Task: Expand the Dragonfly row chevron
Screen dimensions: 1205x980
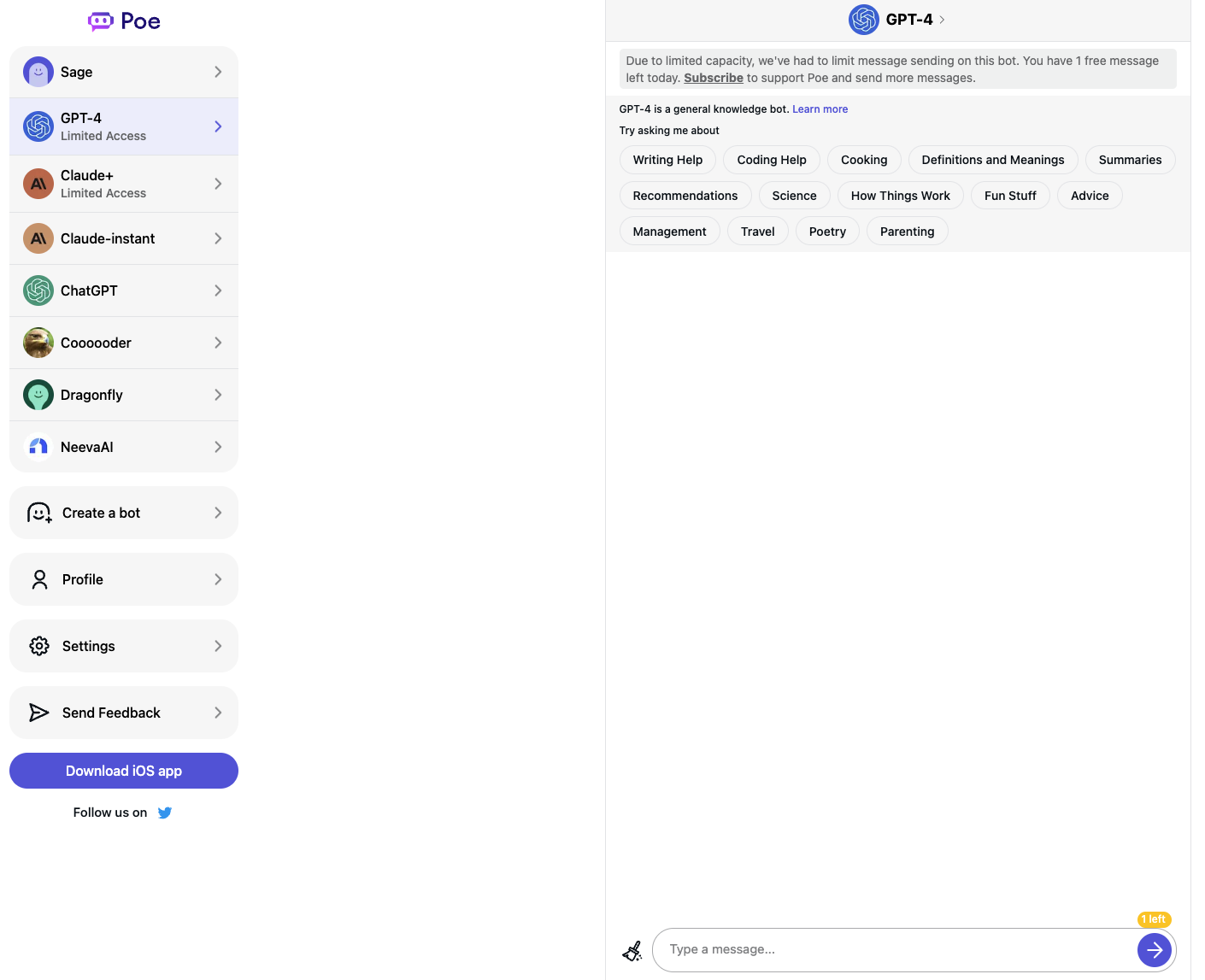Action: click(x=218, y=395)
